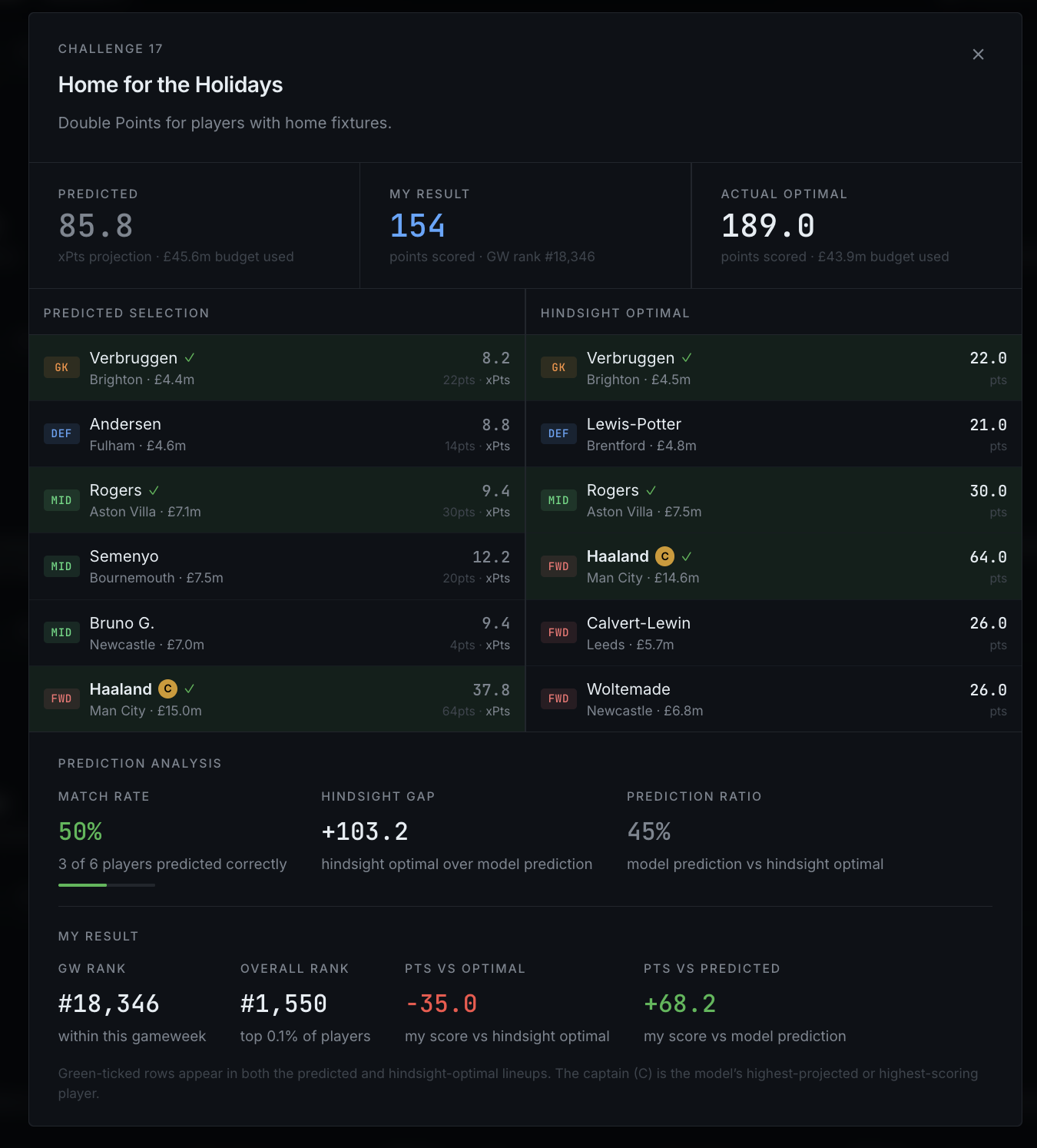Image resolution: width=1037 pixels, height=1148 pixels.
Task: Click the 64.0 pts for hindsight Haaland
Action: 989,557
